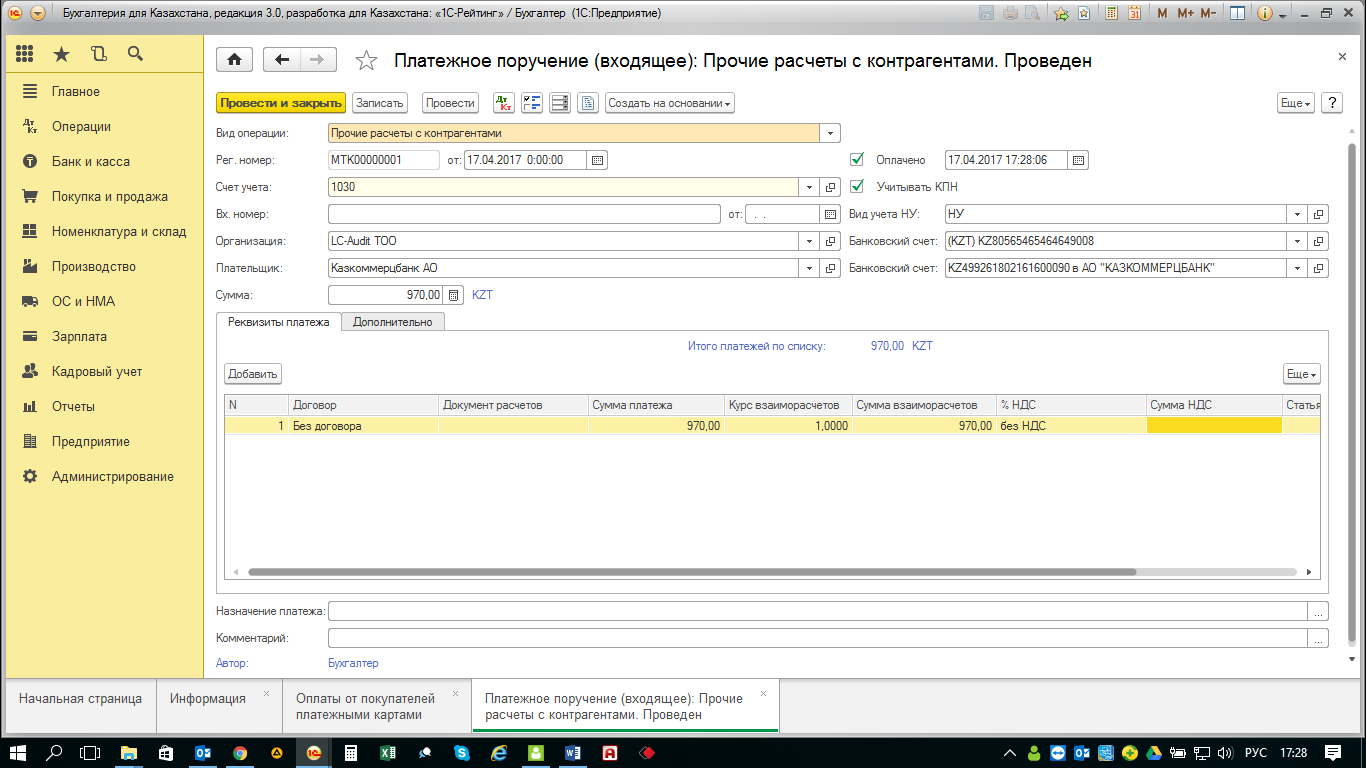
Task: Open the Счет учета 1030 item form
Action: [830, 187]
